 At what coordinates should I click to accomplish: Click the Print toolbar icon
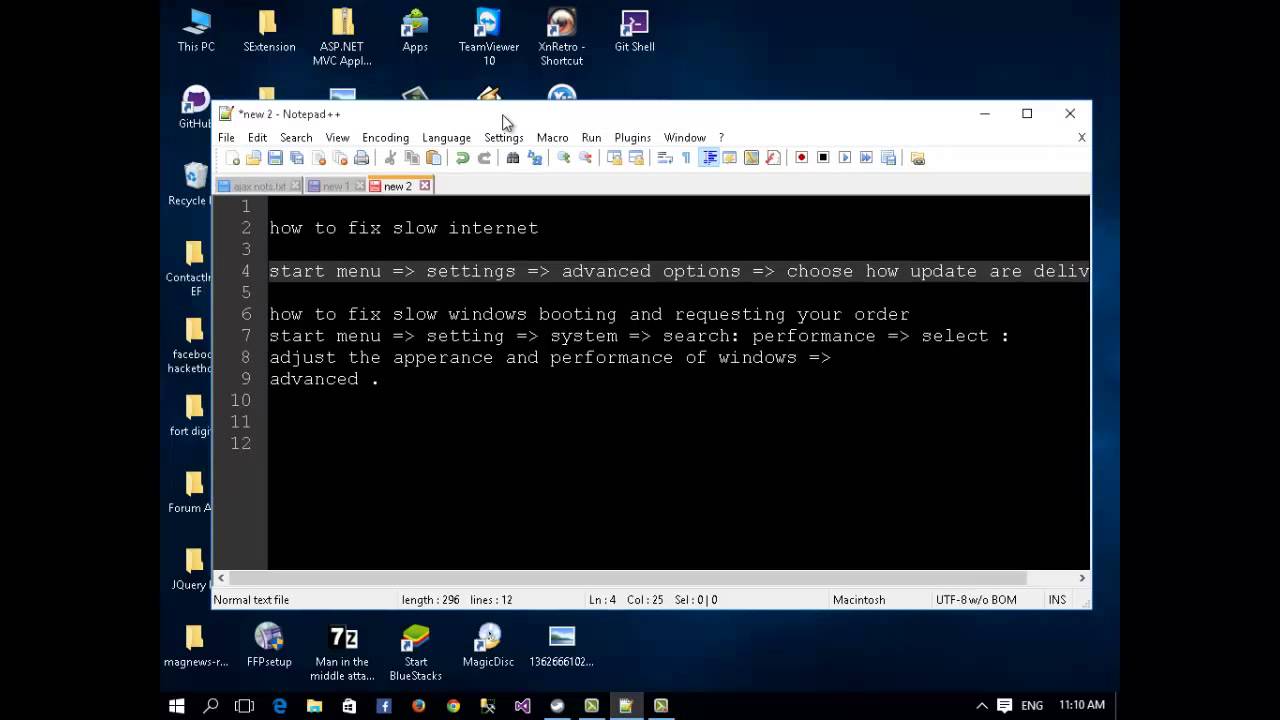362,158
